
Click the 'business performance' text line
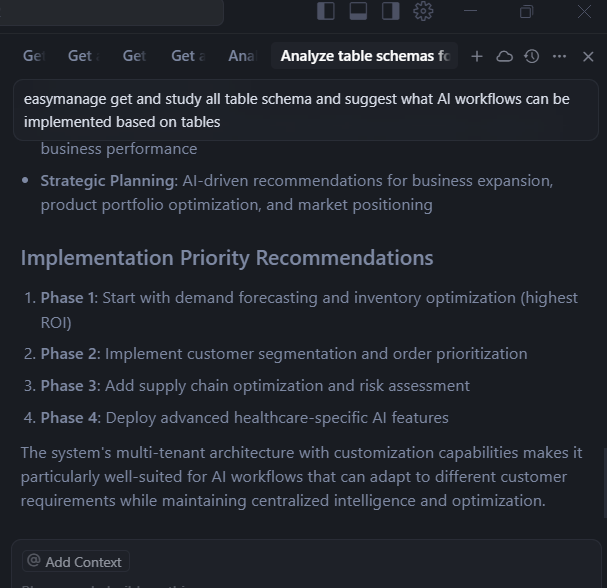click(x=119, y=149)
